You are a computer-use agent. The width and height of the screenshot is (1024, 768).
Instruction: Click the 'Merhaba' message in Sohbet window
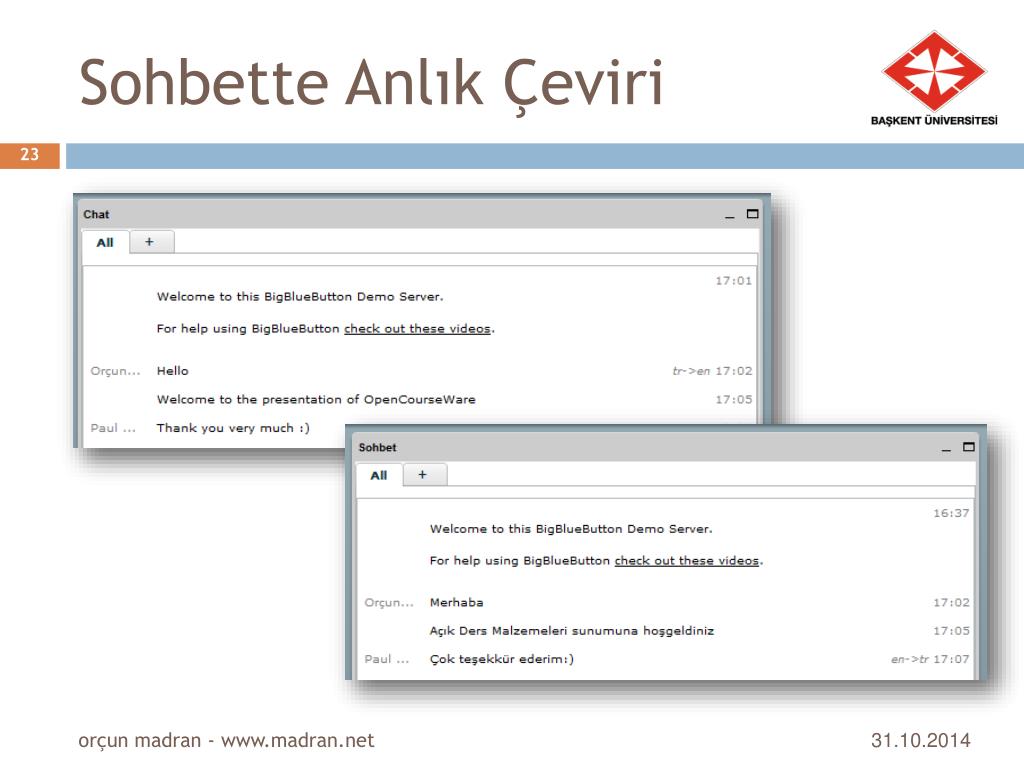pyautogui.click(x=456, y=602)
